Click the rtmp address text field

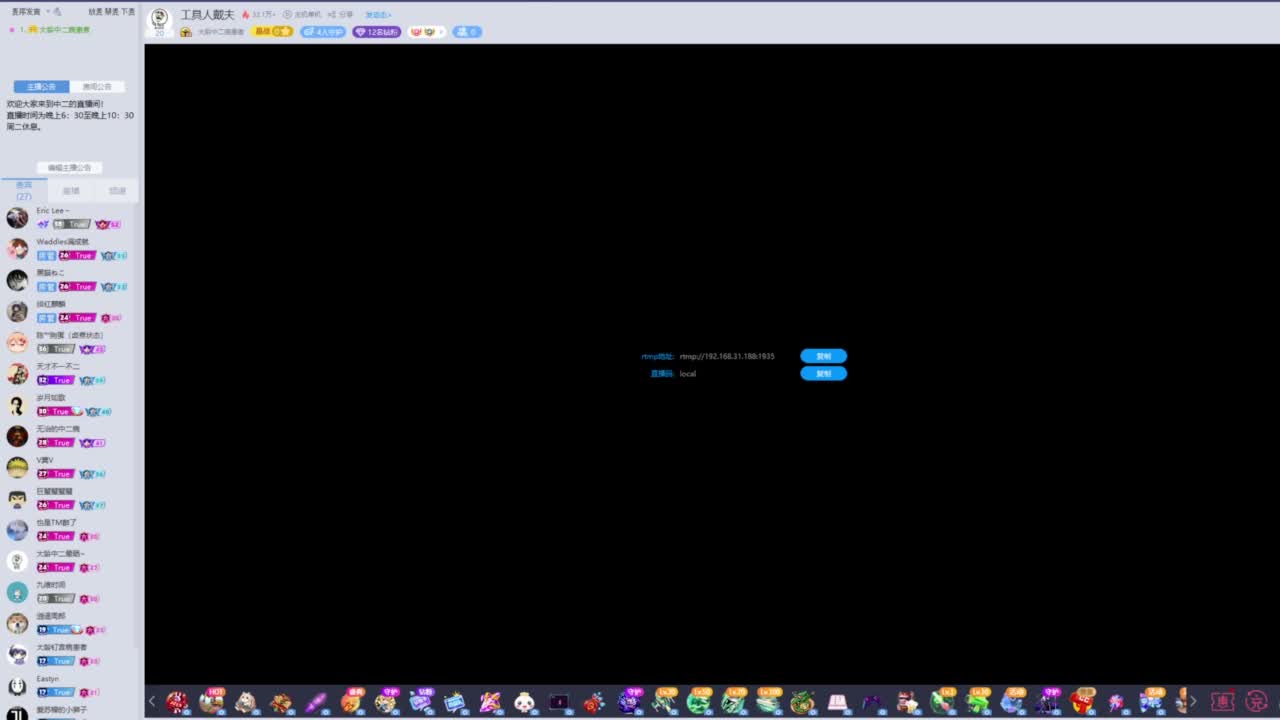[727, 356]
